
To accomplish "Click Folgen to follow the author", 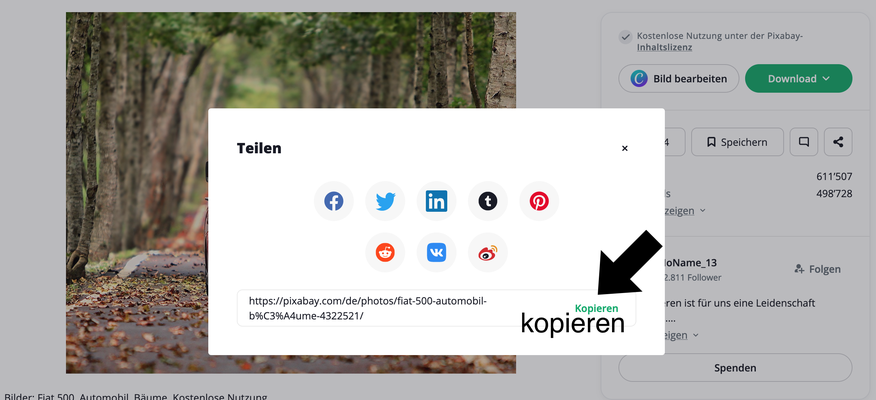I will coord(817,269).
